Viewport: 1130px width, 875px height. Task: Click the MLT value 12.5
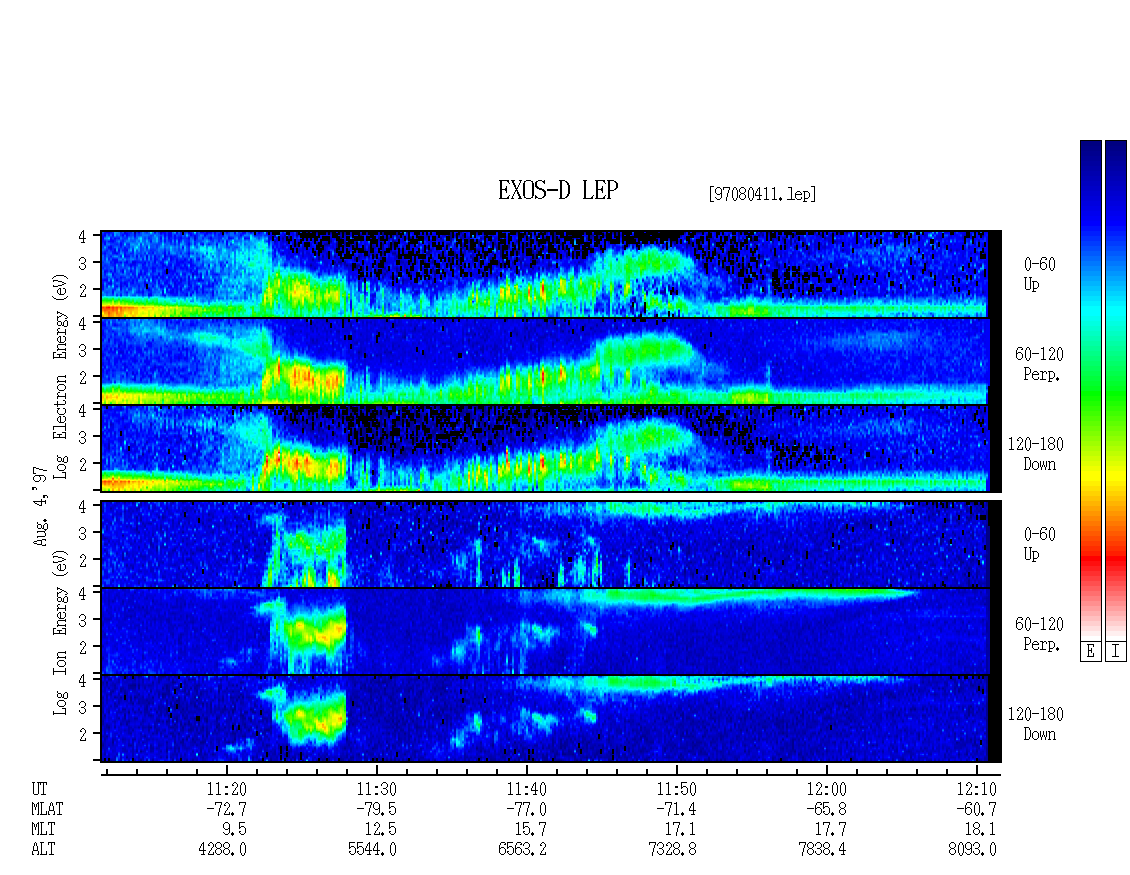(x=381, y=830)
